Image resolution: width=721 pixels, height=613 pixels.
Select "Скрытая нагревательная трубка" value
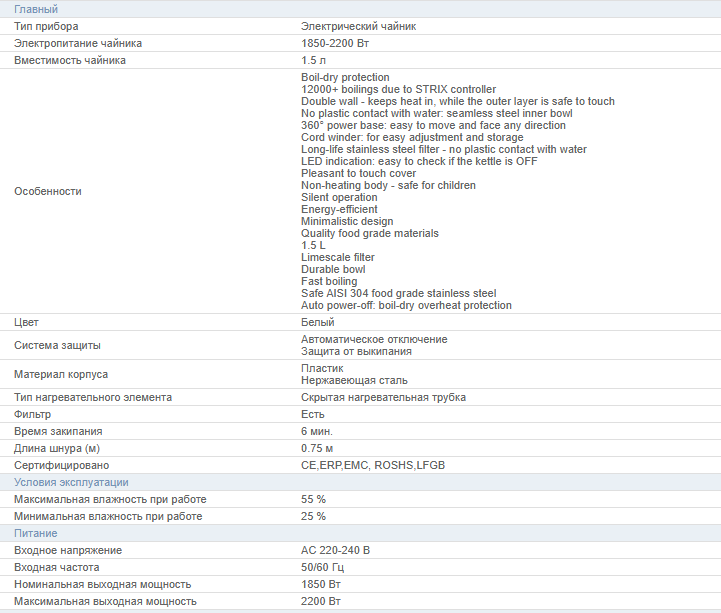383,397
